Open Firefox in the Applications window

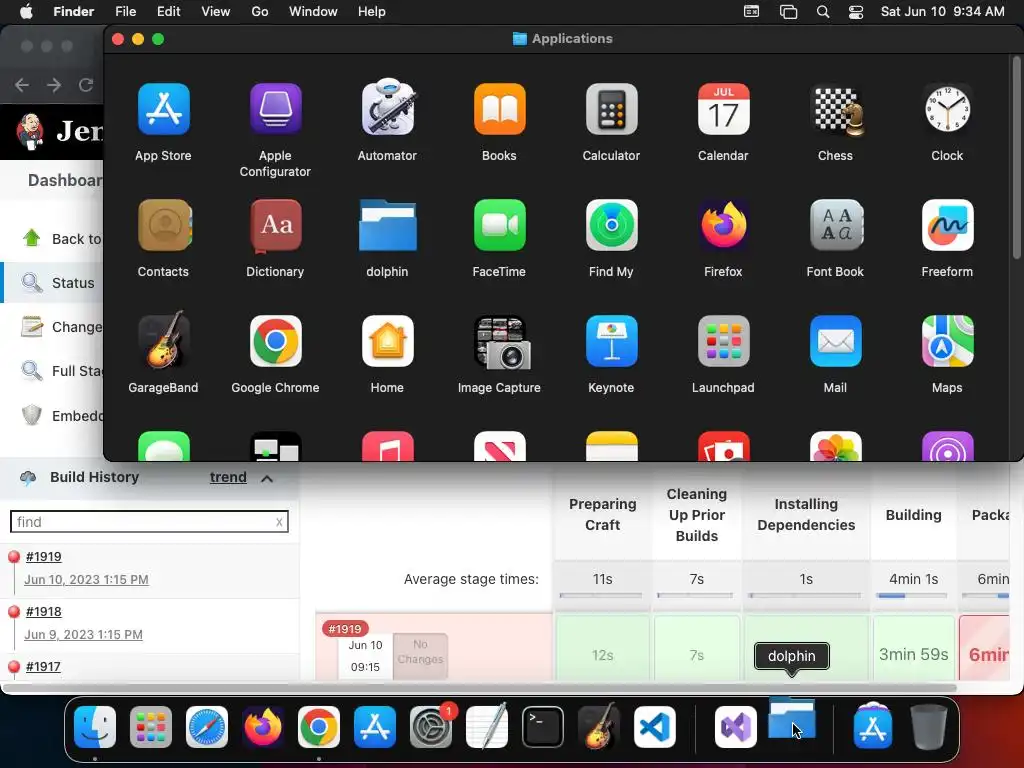coord(723,225)
